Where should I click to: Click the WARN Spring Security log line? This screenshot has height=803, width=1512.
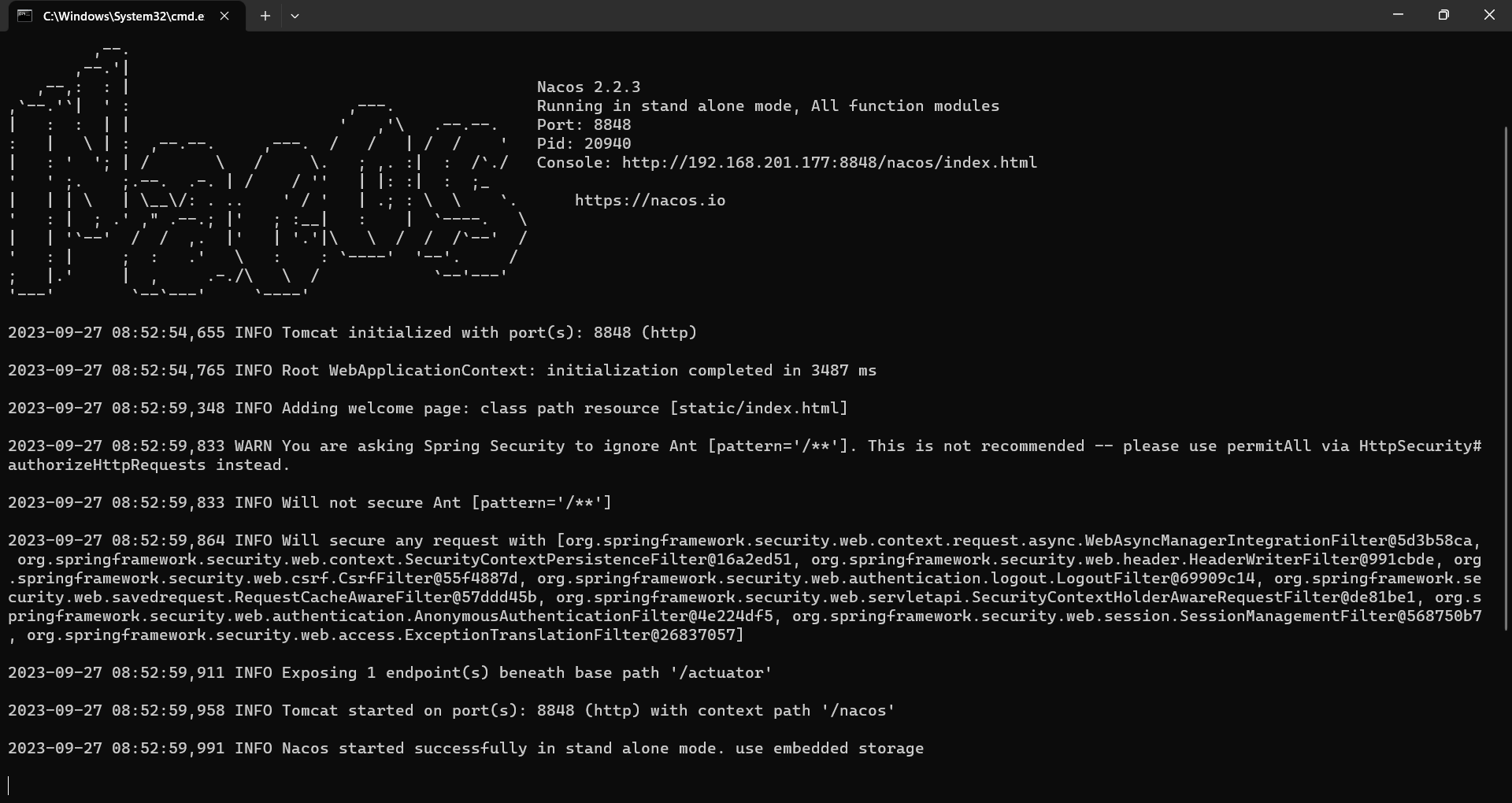(x=745, y=456)
